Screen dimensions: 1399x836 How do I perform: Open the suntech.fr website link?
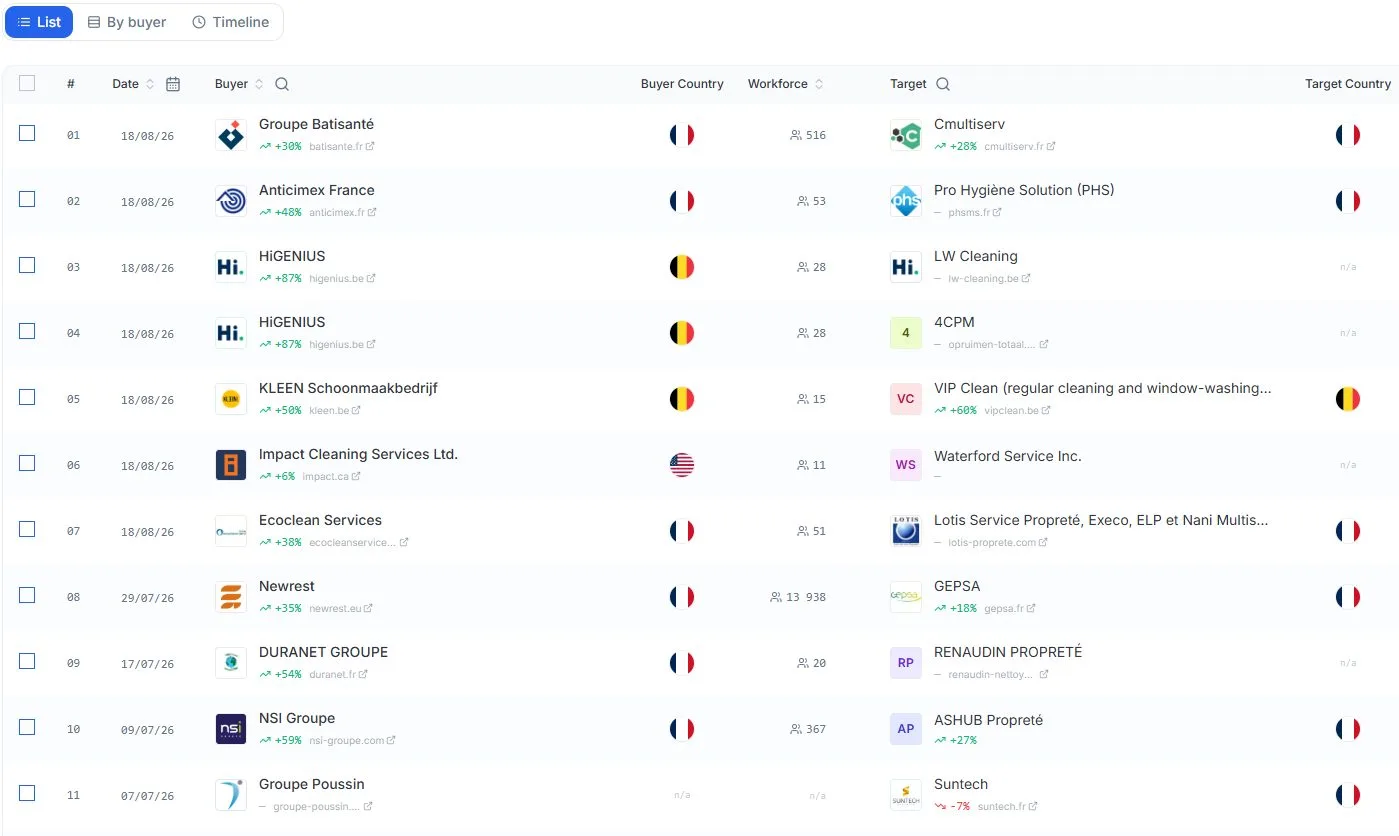click(x=1008, y=807)
